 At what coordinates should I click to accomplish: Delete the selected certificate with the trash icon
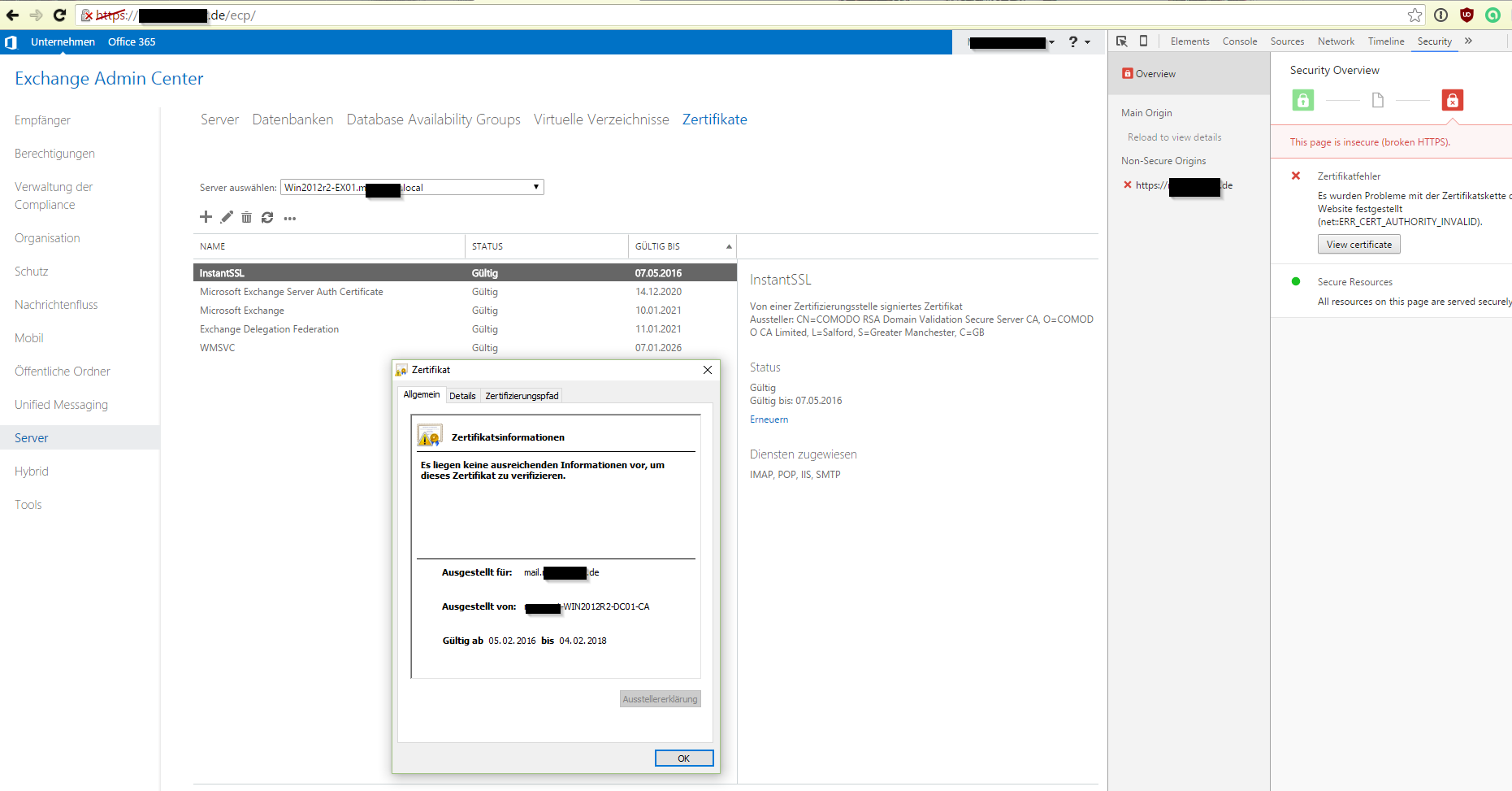(x=246, y=217)
